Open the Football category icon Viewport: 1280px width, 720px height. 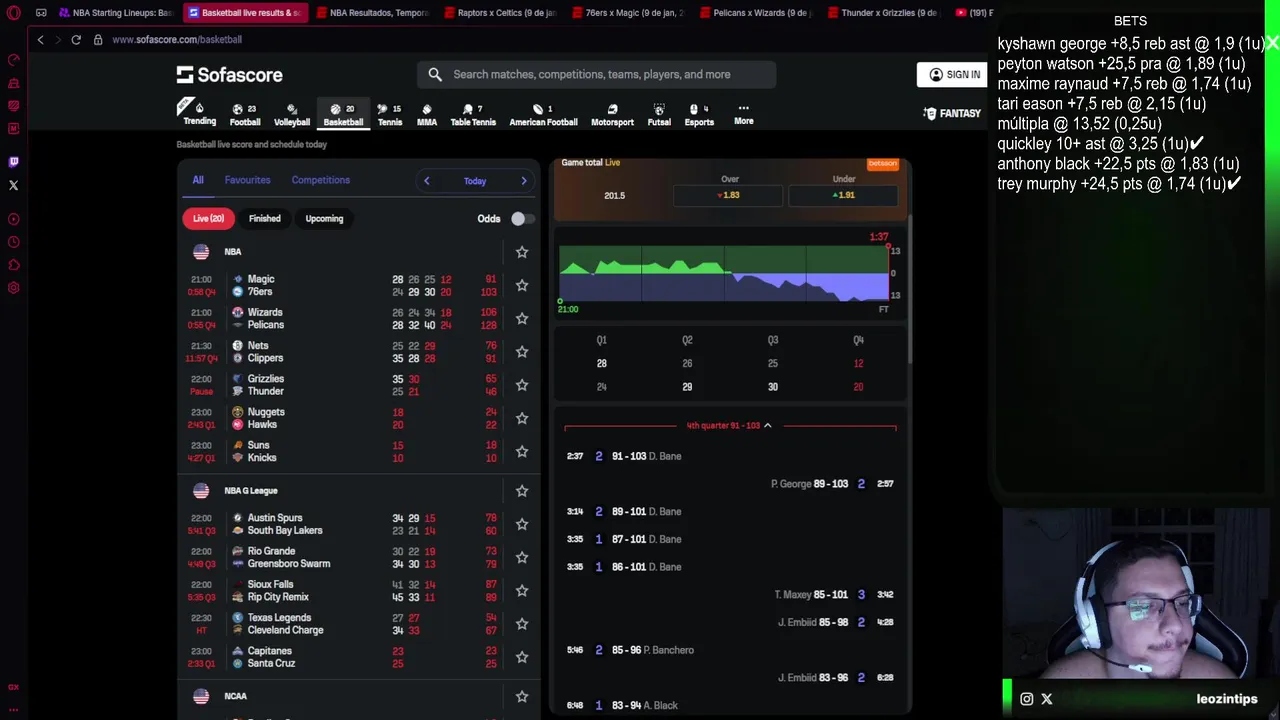click(245, 114)
